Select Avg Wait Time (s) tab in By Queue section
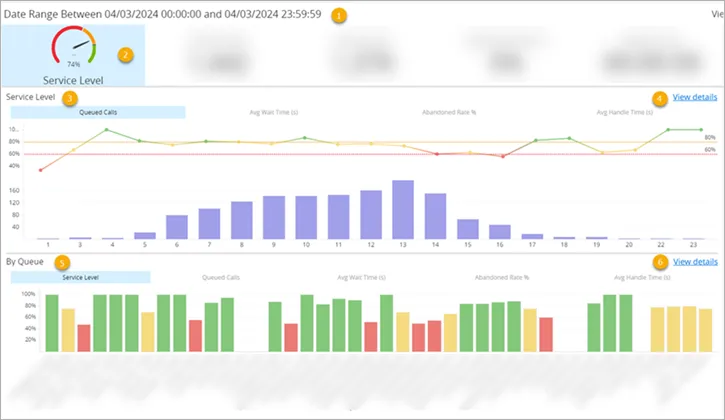This screenshot has height=420, width=725. [362, 278]
